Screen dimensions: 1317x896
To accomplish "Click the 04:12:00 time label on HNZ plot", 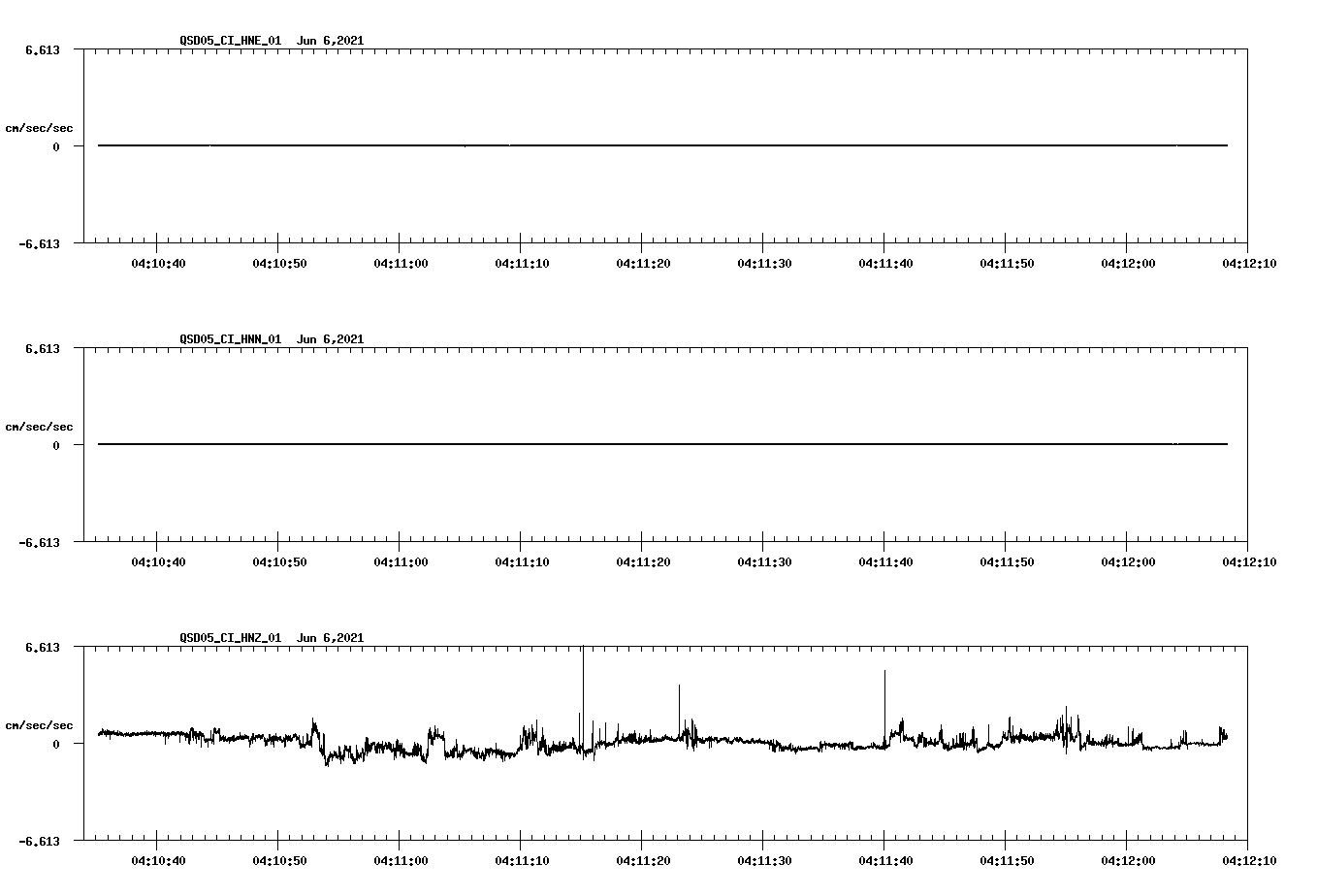I will point(1128,860).
